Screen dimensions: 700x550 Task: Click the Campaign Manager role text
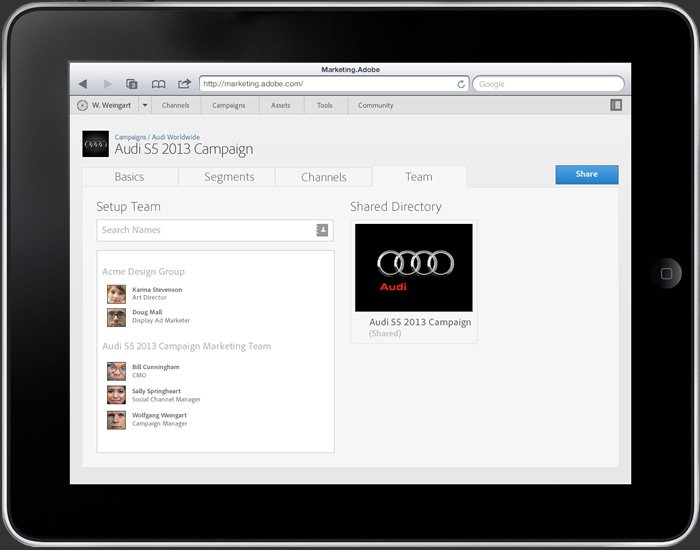[159, 424]
